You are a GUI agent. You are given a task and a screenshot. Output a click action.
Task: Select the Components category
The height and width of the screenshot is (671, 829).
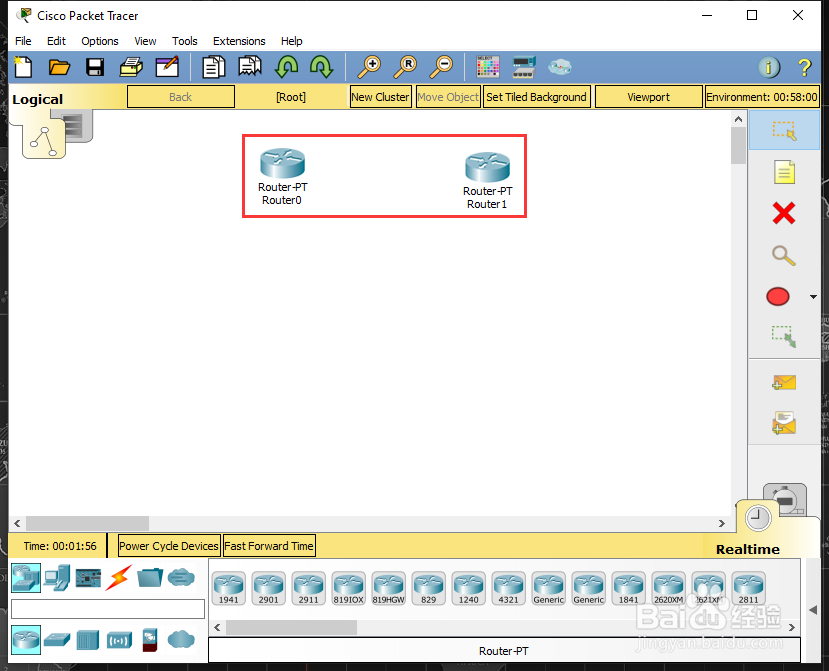88,577
